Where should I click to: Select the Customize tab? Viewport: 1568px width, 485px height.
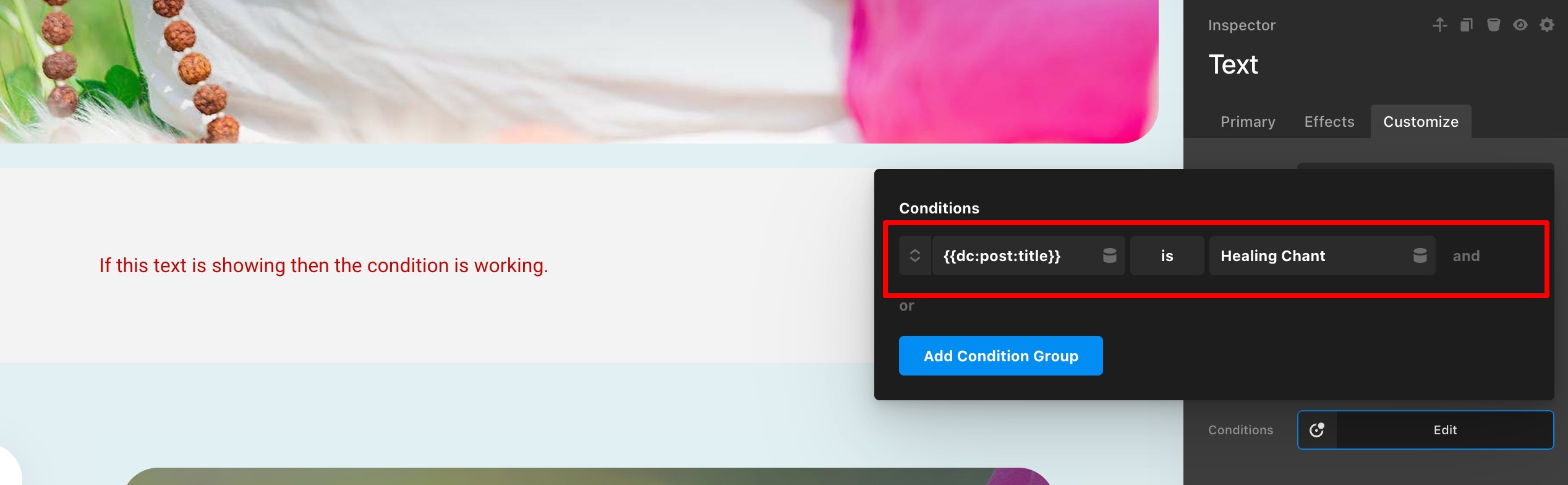coord(1421,122)
